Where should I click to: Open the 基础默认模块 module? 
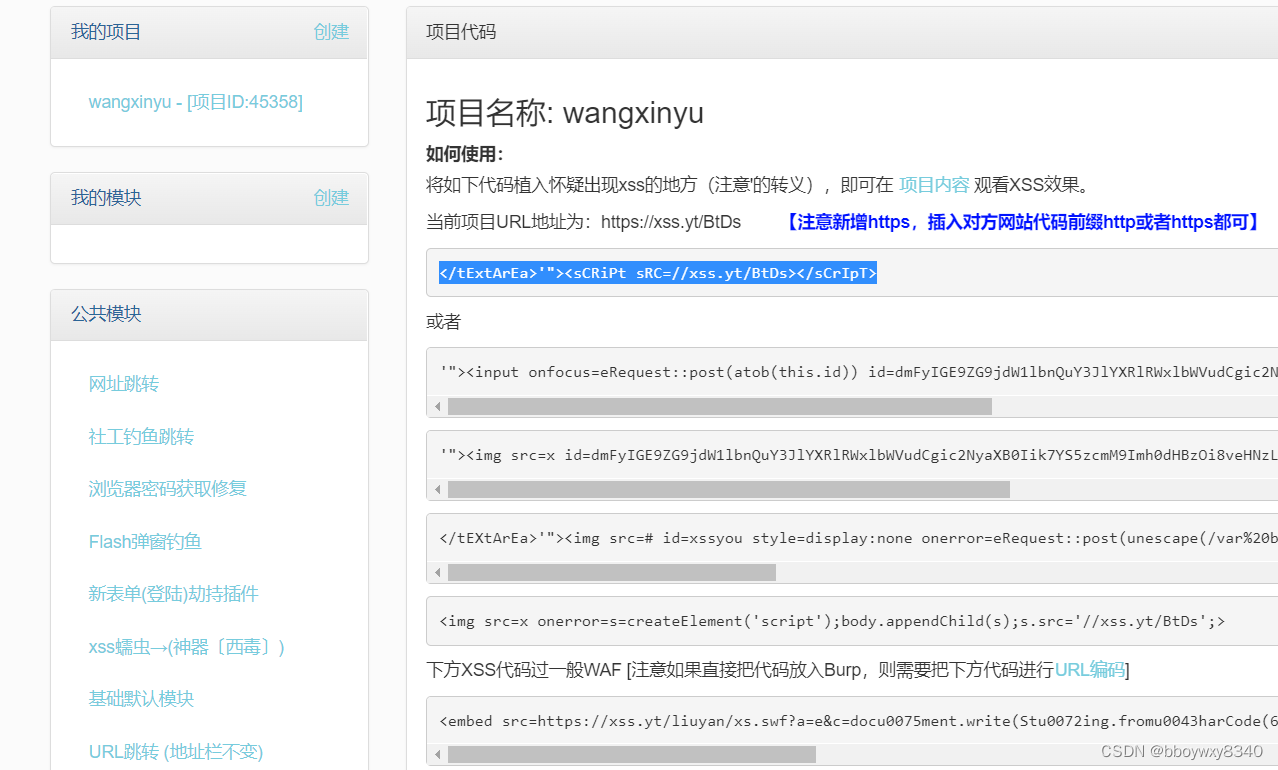[141, 699]
